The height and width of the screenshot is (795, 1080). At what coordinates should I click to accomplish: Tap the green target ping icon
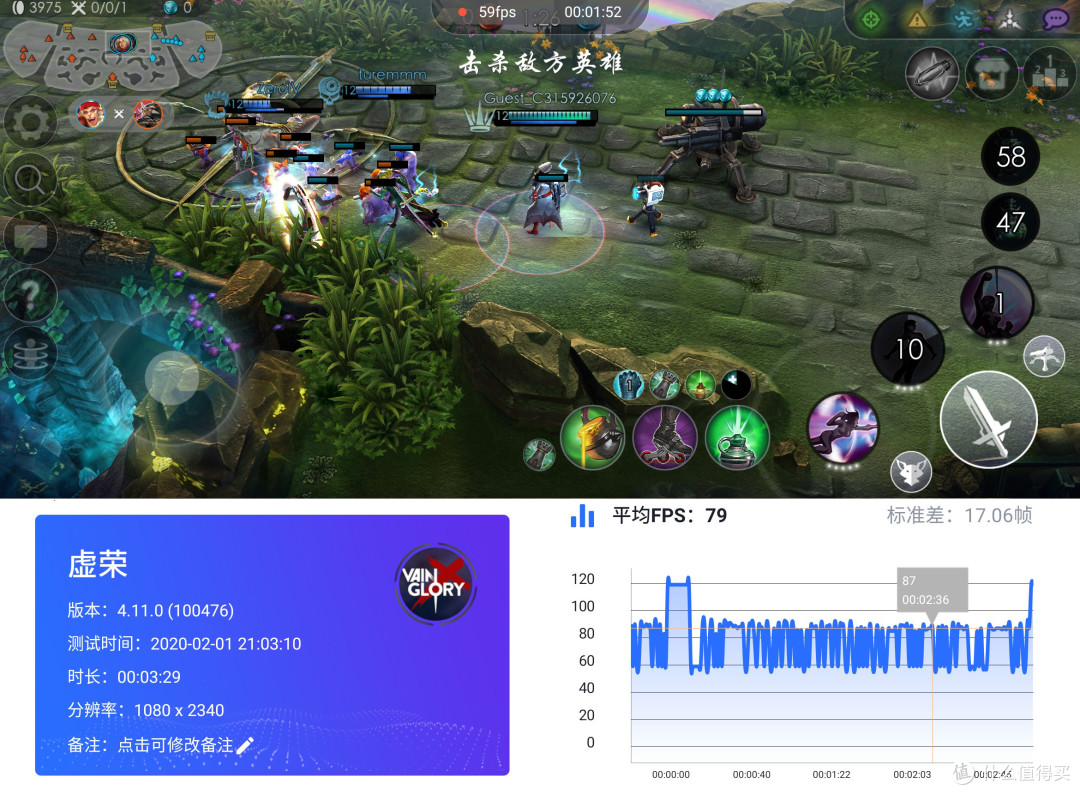click(x=871, y=19)
